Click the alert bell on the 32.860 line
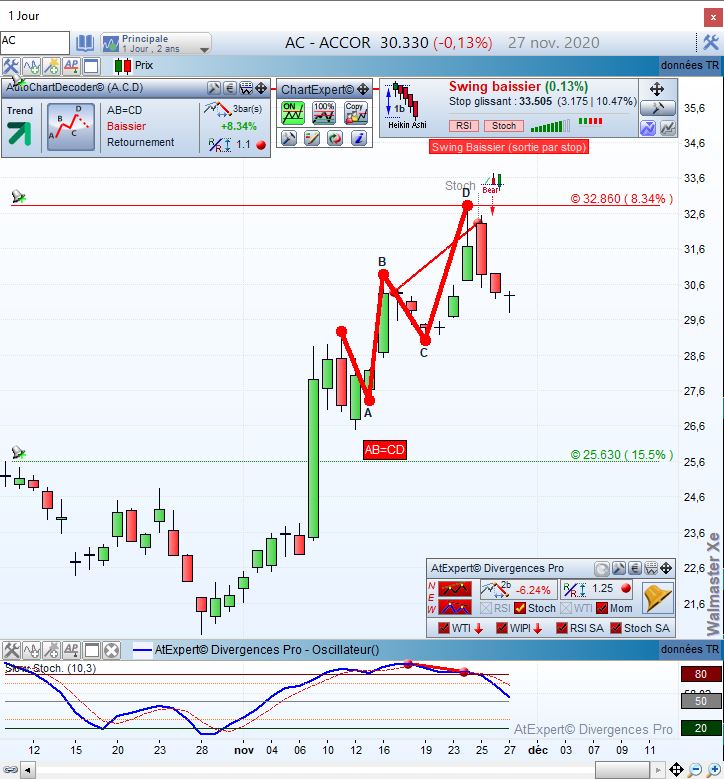 [18, 197]
